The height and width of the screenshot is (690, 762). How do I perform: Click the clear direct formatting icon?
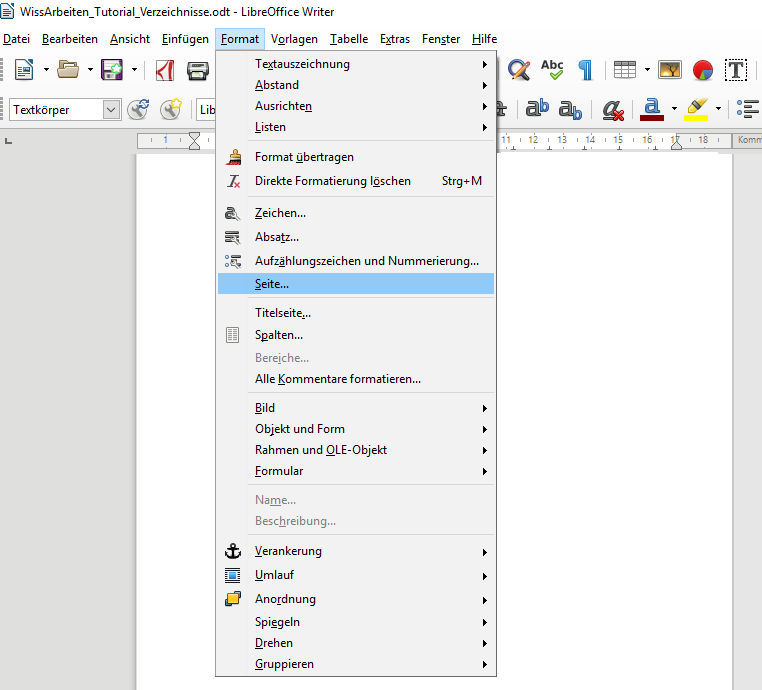(613, 109)
